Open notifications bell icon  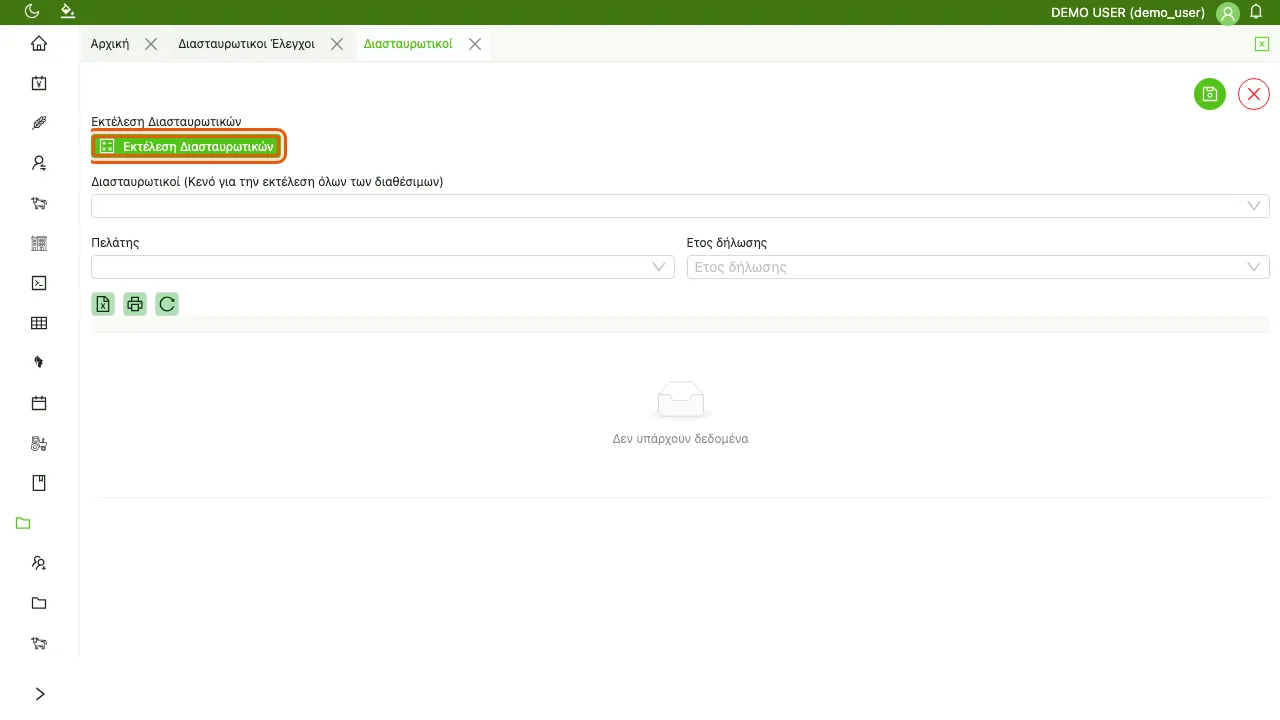(x=1257, y=12)
